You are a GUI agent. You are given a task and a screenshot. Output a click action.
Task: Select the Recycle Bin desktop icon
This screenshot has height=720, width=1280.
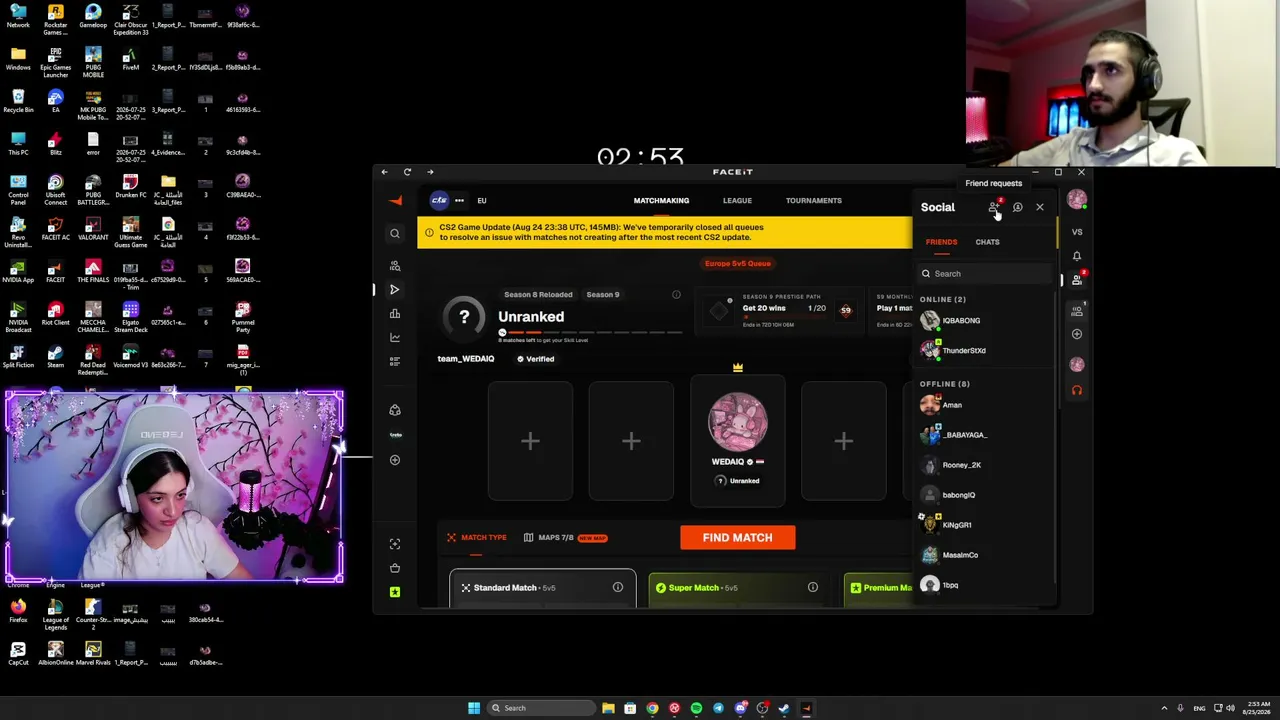[18, 101]
